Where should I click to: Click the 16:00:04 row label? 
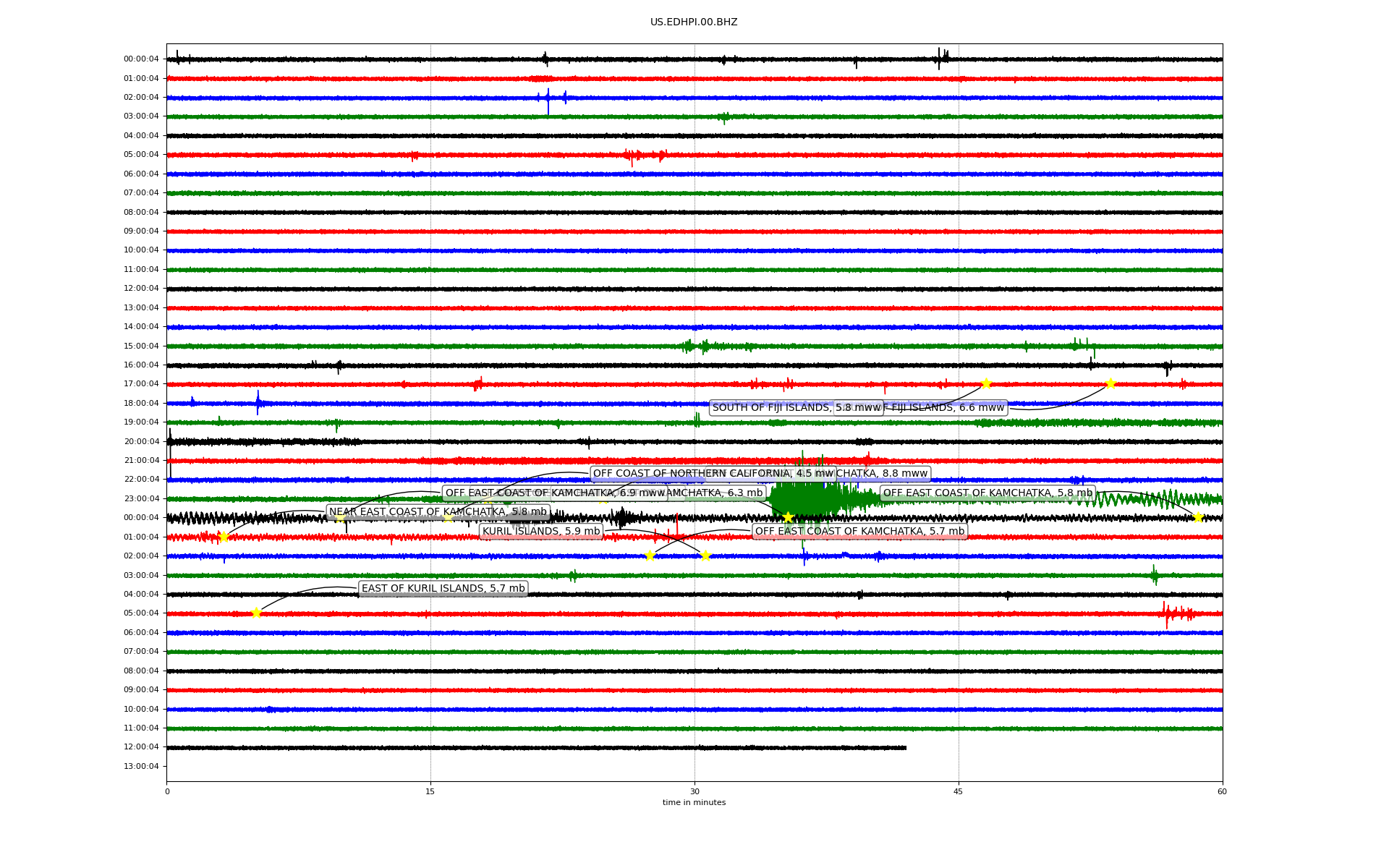point(141,365)
